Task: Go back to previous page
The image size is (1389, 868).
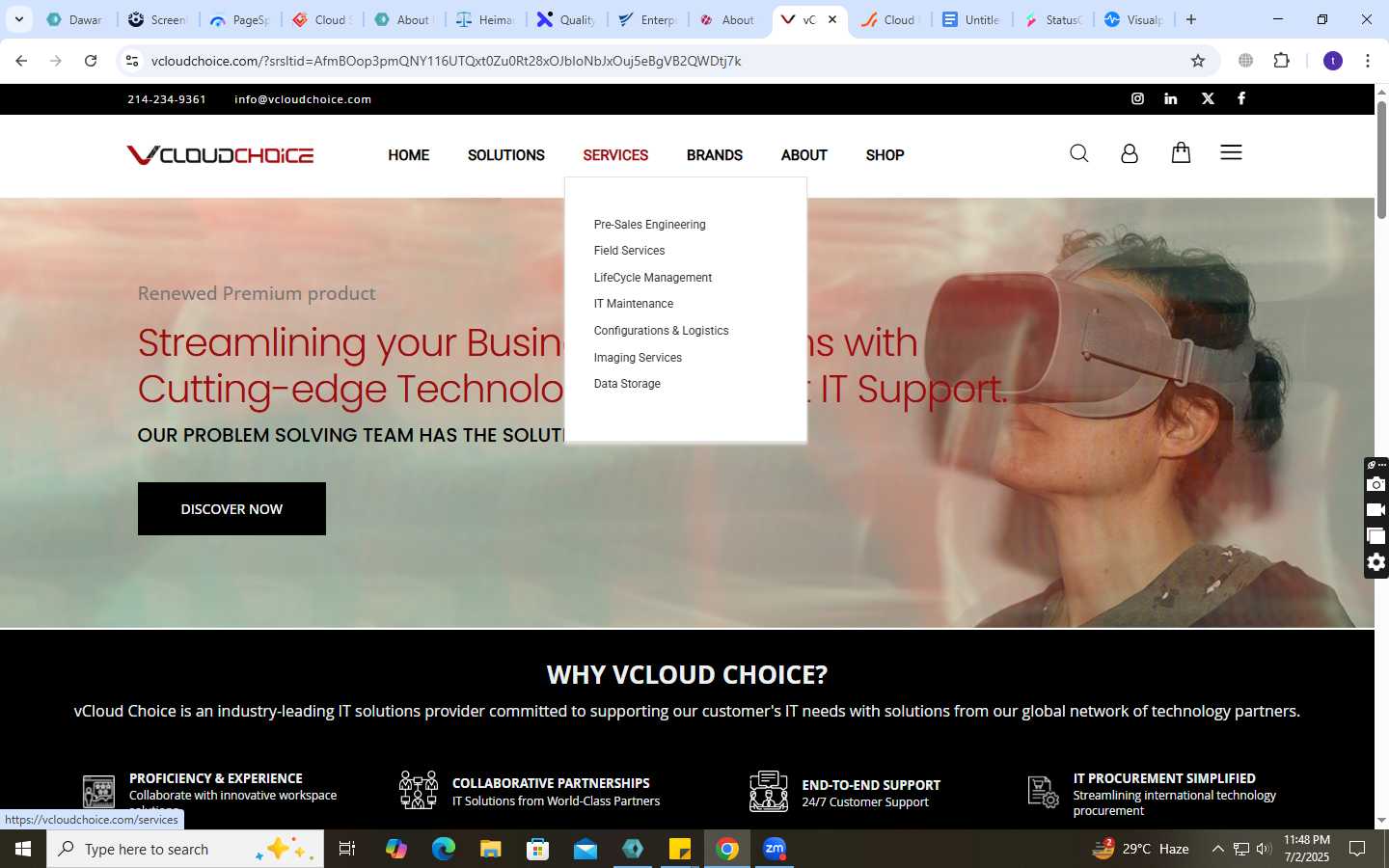Action: (21, 61)
